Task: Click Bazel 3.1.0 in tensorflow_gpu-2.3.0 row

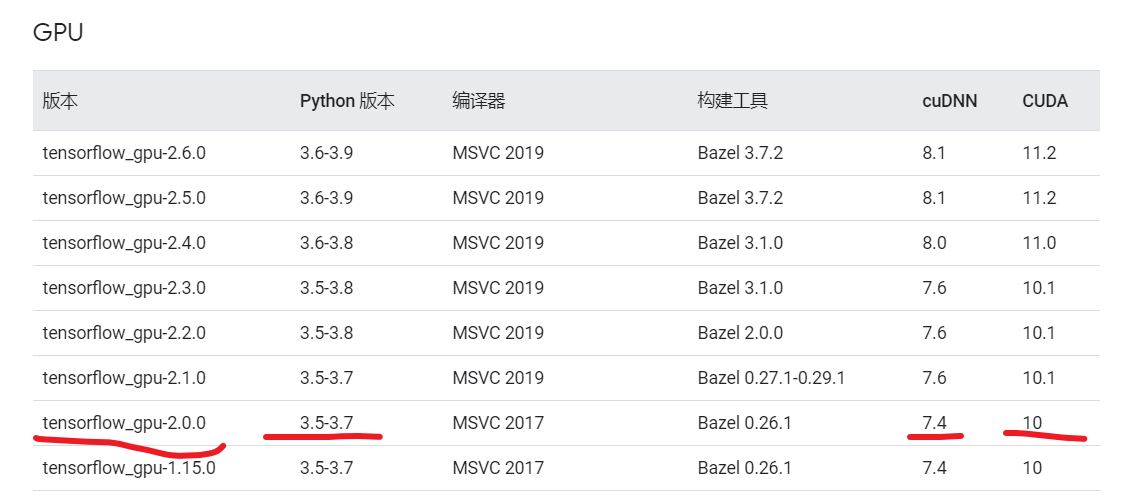Action: (x=740, y=288)
